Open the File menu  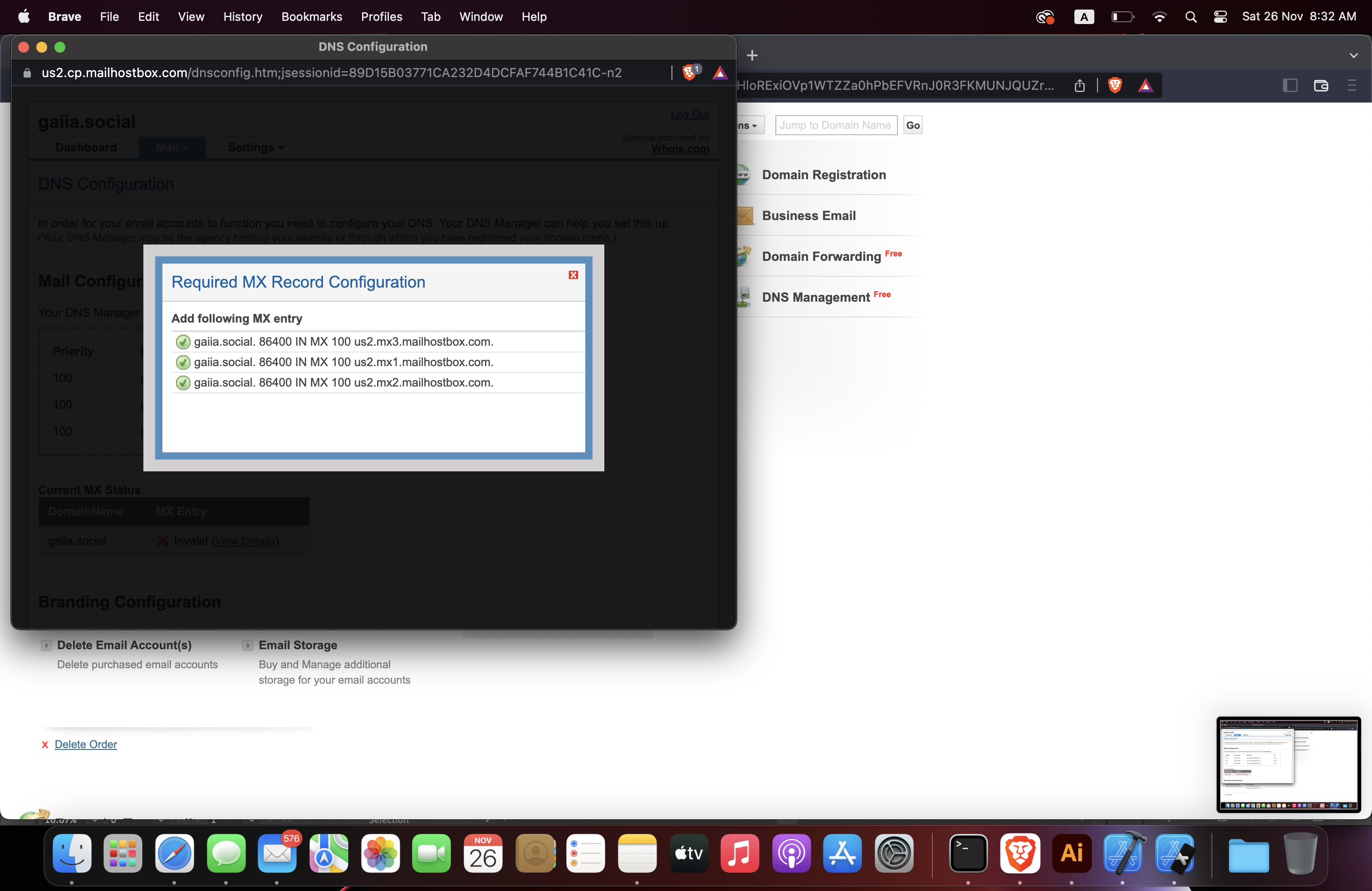point(109,16)
